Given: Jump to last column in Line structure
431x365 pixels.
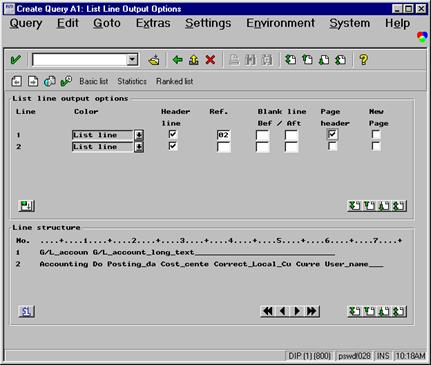Looking at the screenshot, I should (x=312, y=311).
